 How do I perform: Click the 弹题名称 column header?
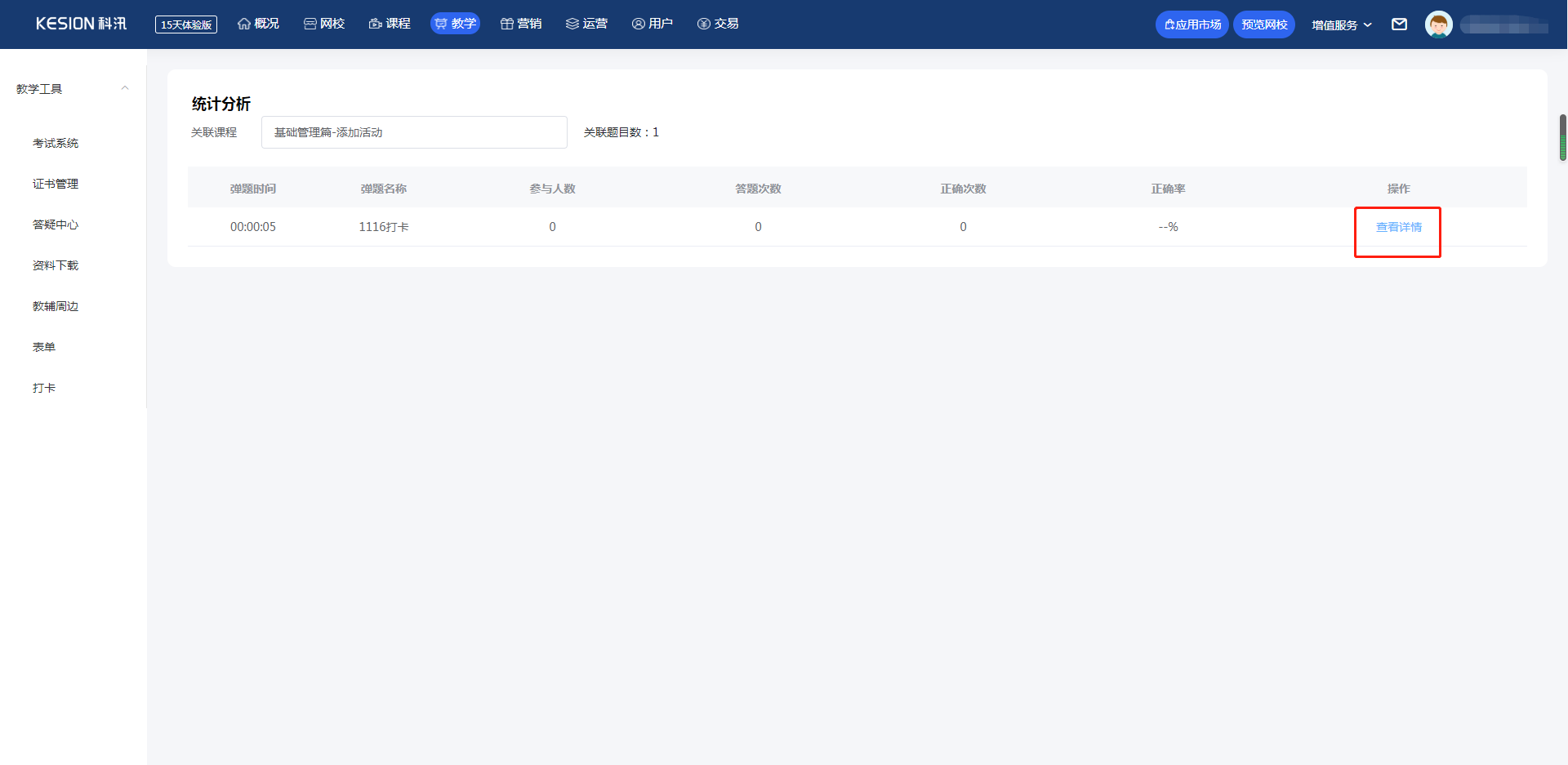tap(384, 189)
